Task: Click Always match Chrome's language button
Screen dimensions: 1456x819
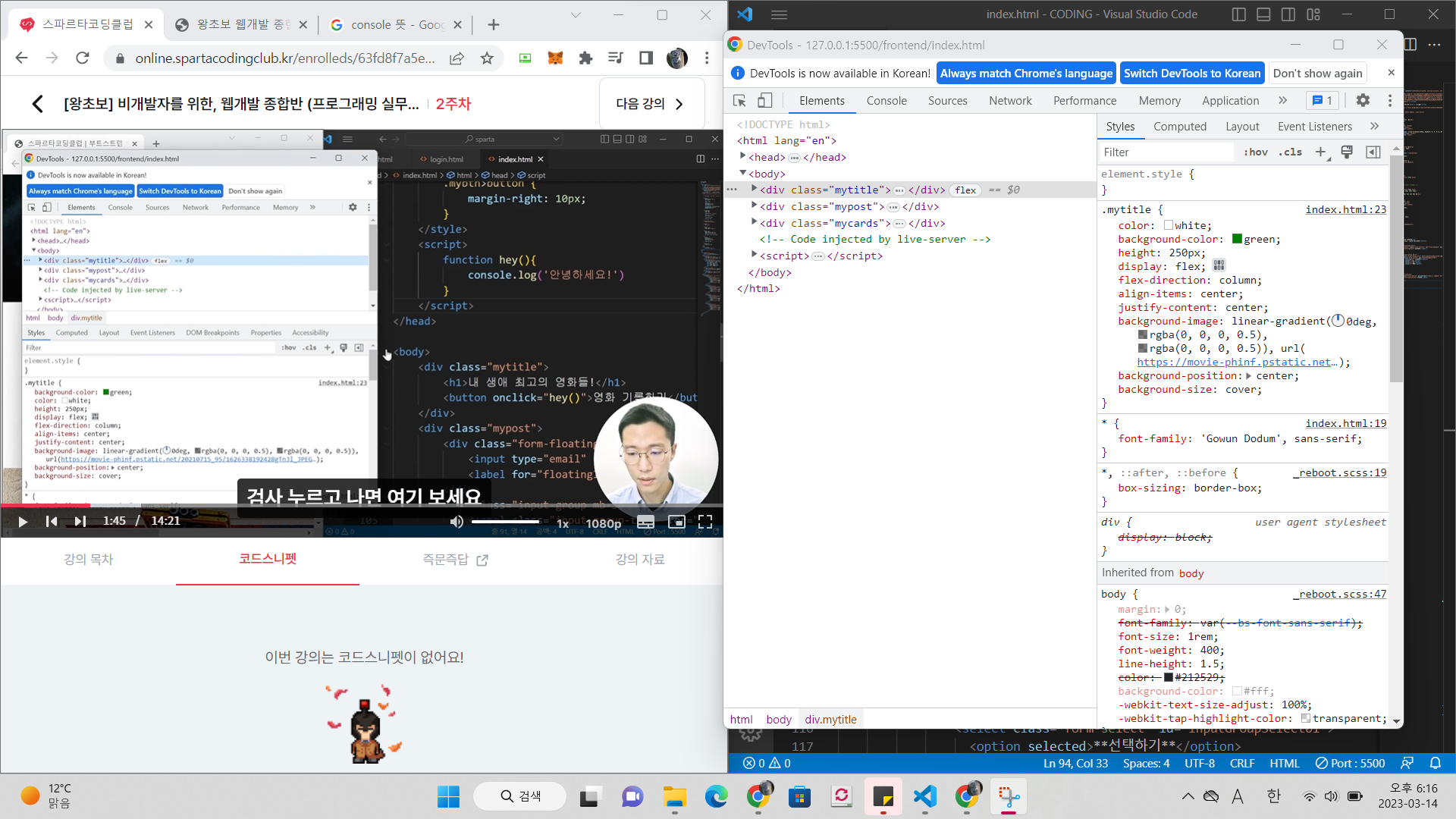Action: [x=1026, y=74]
